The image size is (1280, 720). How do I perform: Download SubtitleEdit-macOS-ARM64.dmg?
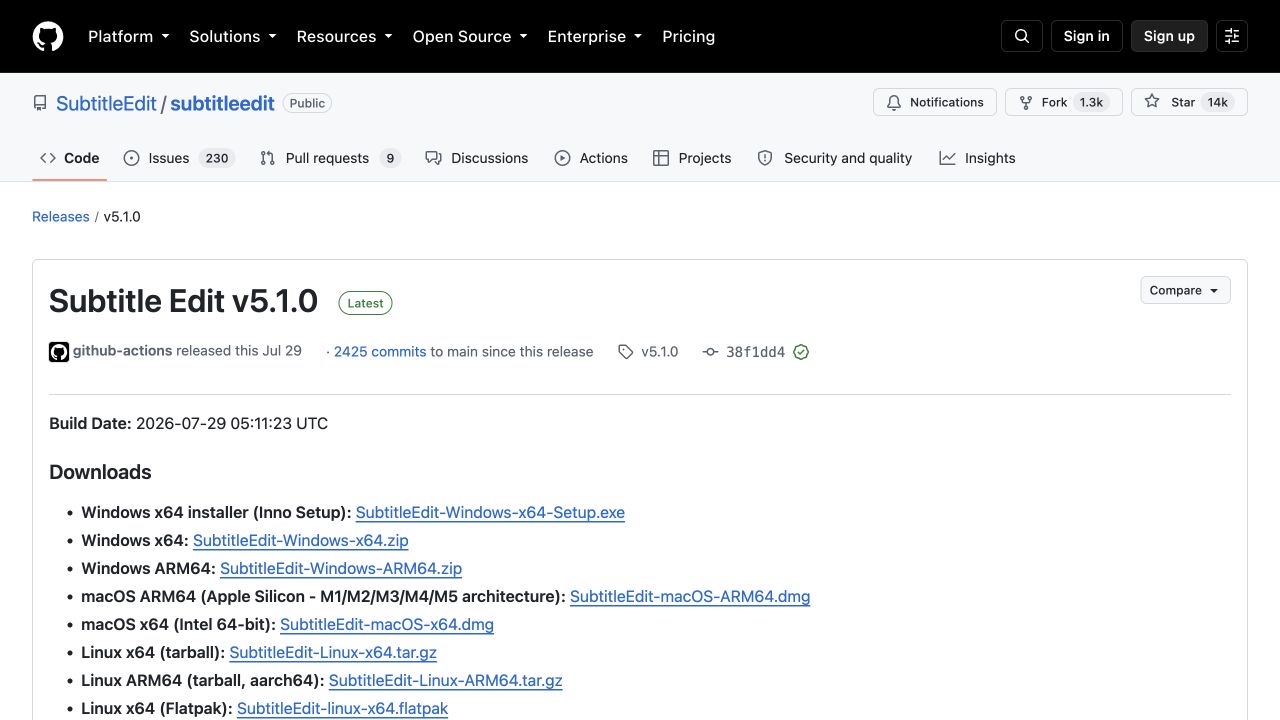690,596
